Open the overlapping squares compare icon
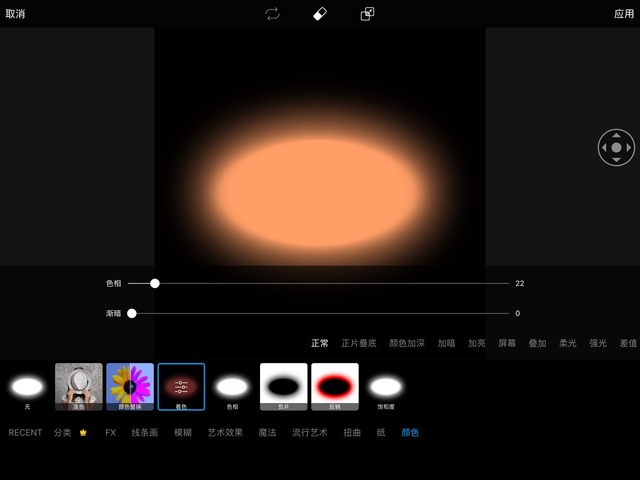The width and height of the screenshot is (640, 480). coord(367,14)
